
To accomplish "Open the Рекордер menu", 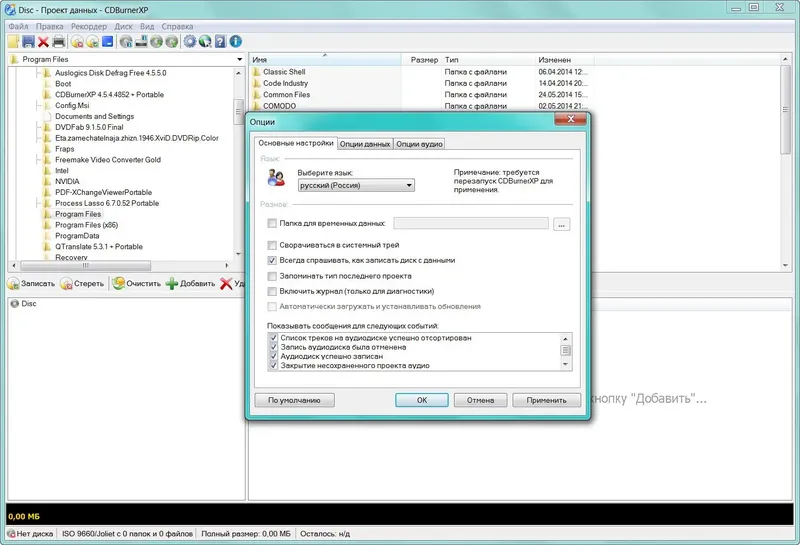I will [89, 27].
